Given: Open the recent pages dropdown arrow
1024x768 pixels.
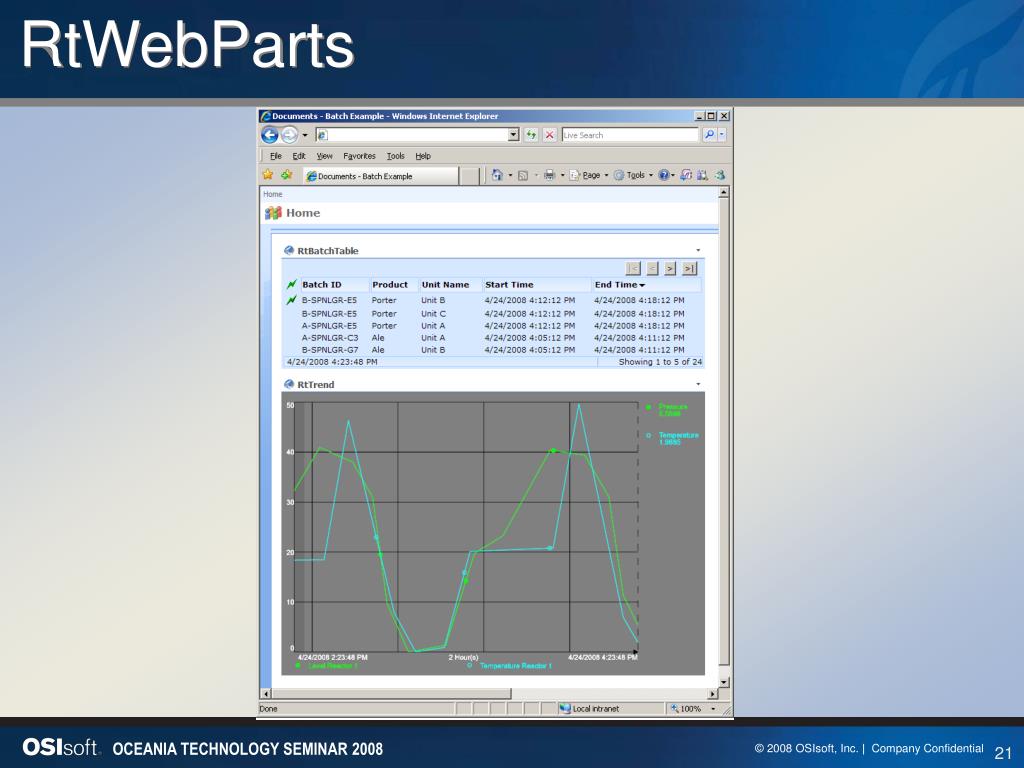Looking at the screenshot, I should (305, 135).
